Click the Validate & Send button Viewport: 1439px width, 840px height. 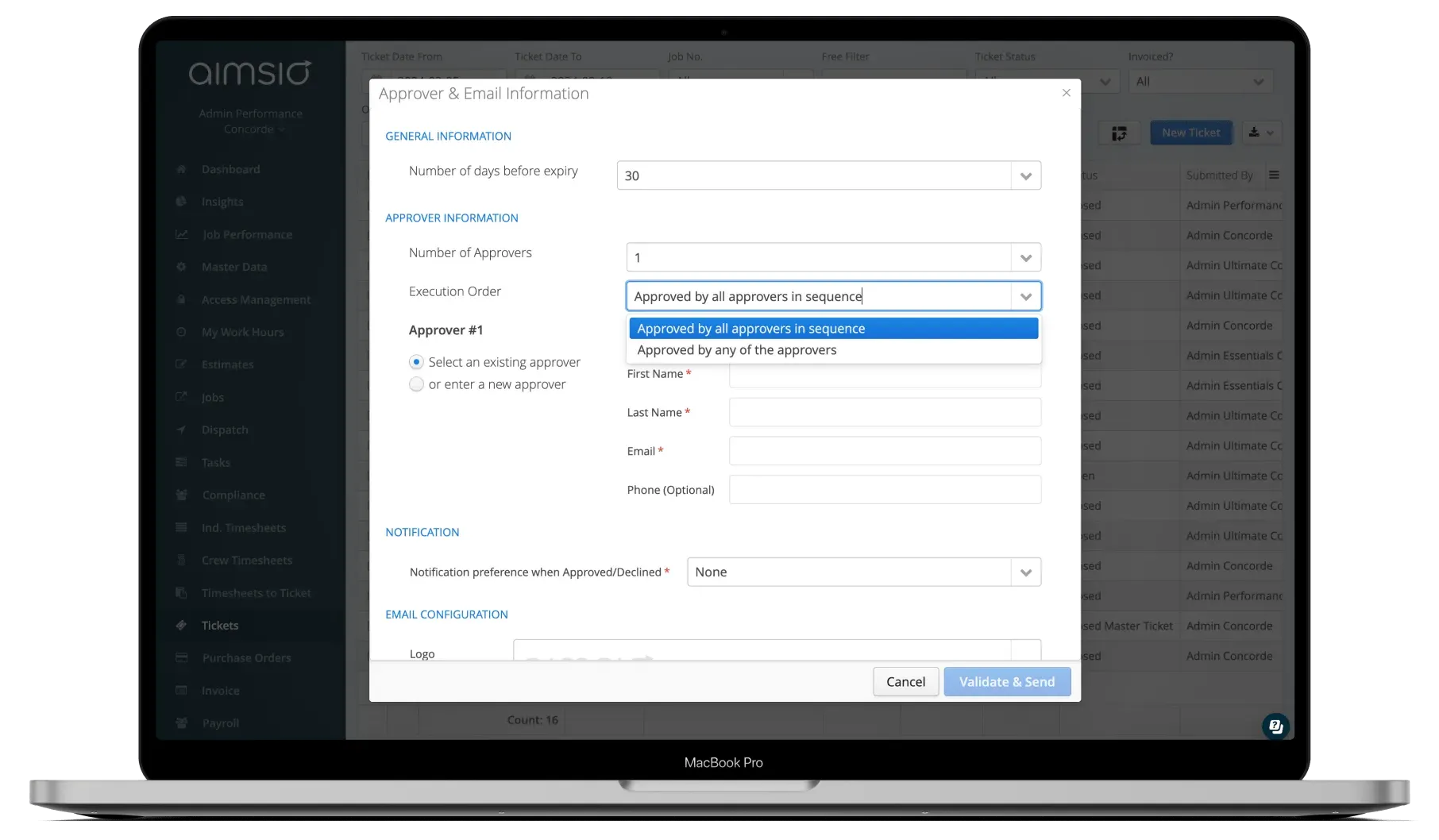point(1006,681)
